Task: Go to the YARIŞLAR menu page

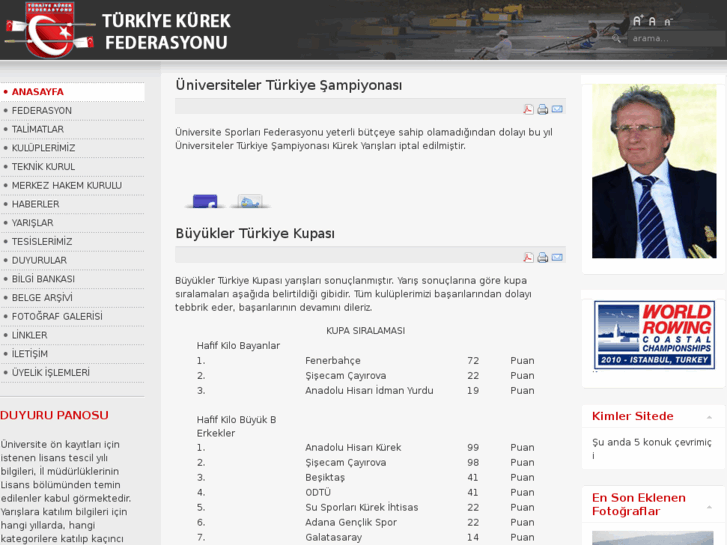Action: click(x=32, y=223)
